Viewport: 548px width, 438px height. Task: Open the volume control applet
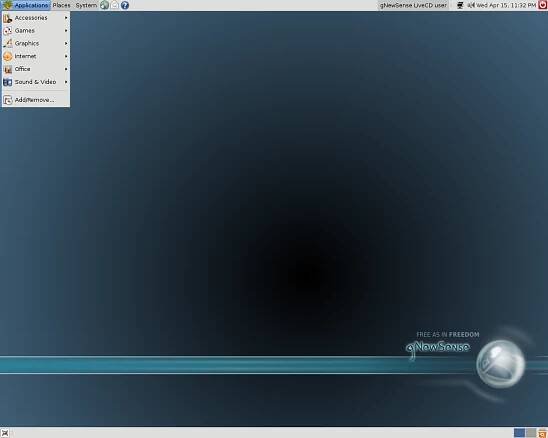471,5
